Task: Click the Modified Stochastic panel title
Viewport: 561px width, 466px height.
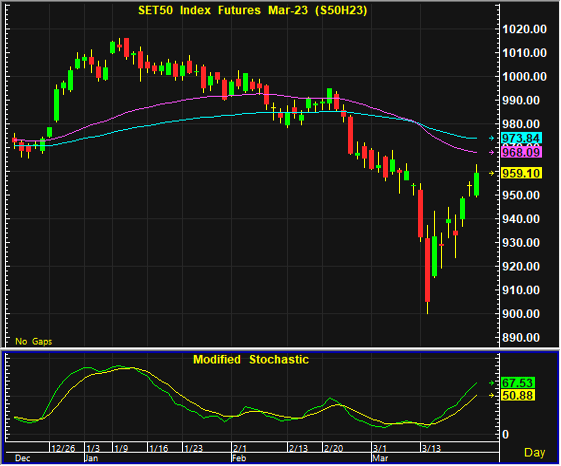Action: tap(251, 360)
